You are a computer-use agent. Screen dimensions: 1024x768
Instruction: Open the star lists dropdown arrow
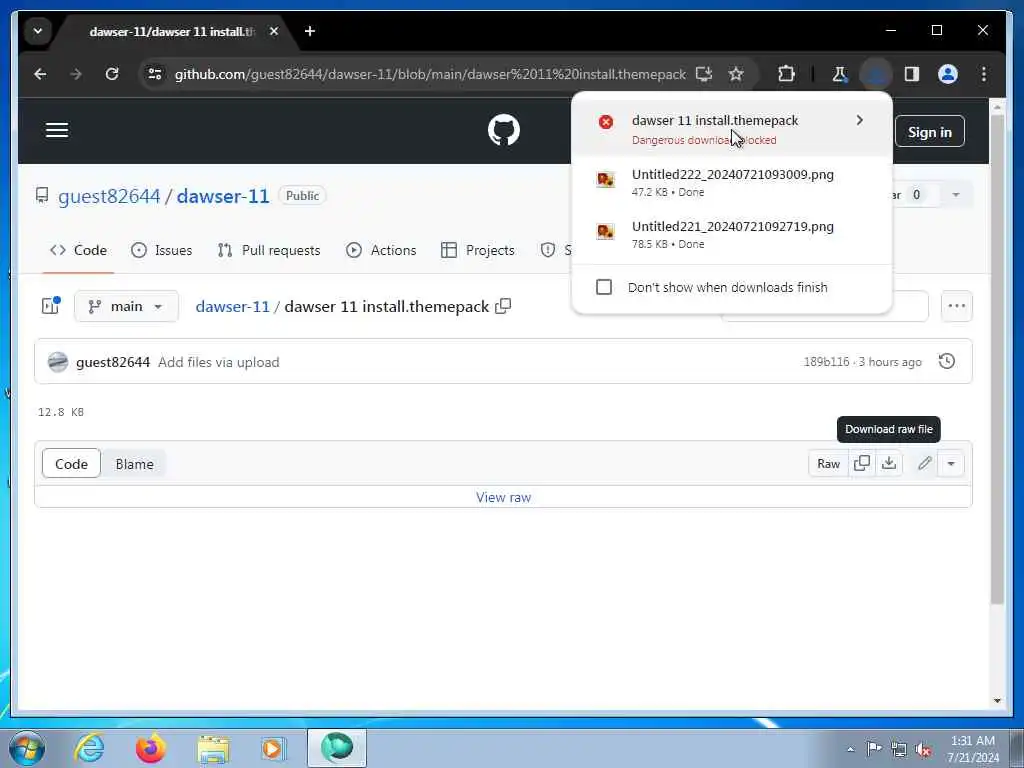point(956,195)
